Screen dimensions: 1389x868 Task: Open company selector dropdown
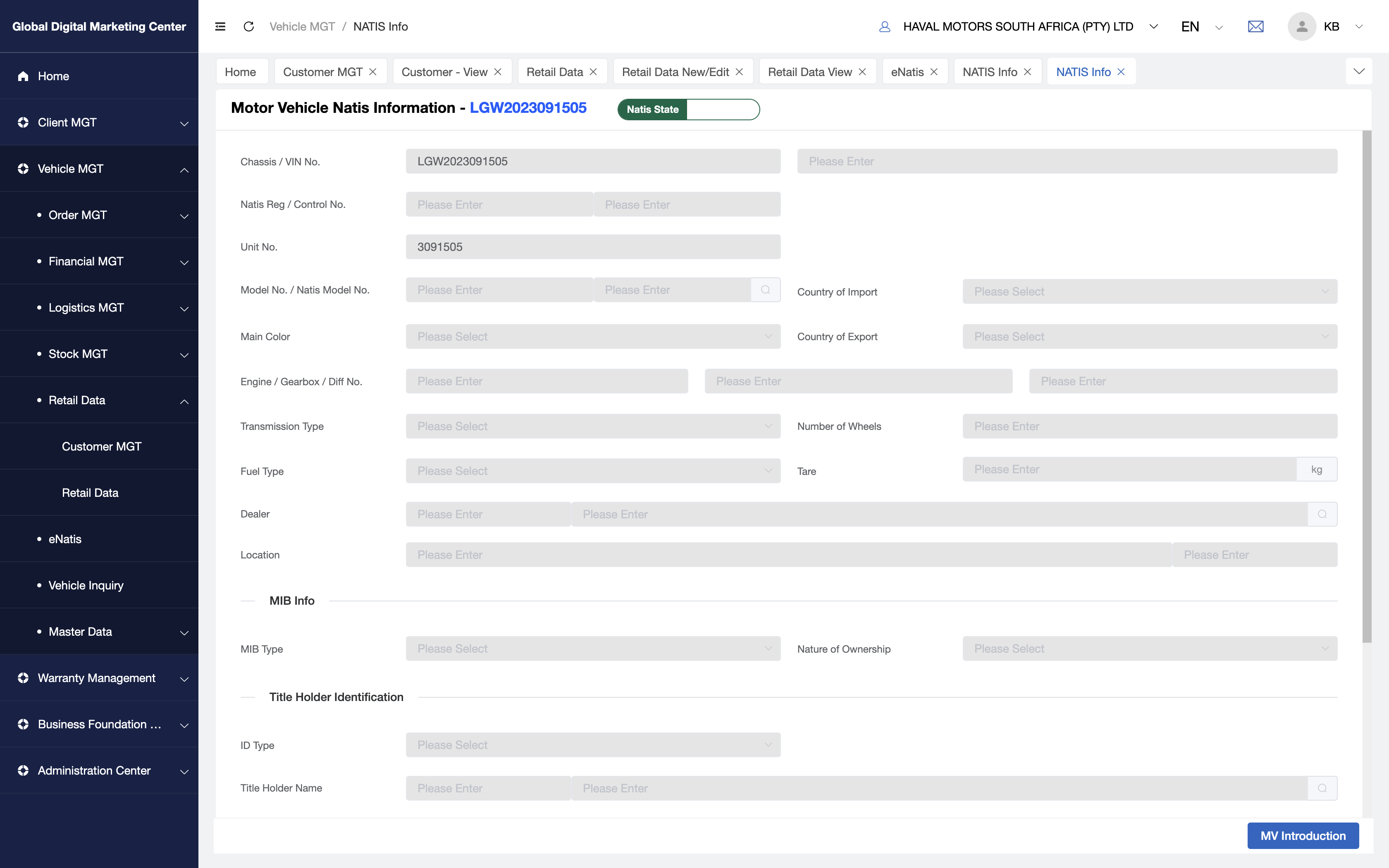pyautogui.click(x=1154, y=26)
